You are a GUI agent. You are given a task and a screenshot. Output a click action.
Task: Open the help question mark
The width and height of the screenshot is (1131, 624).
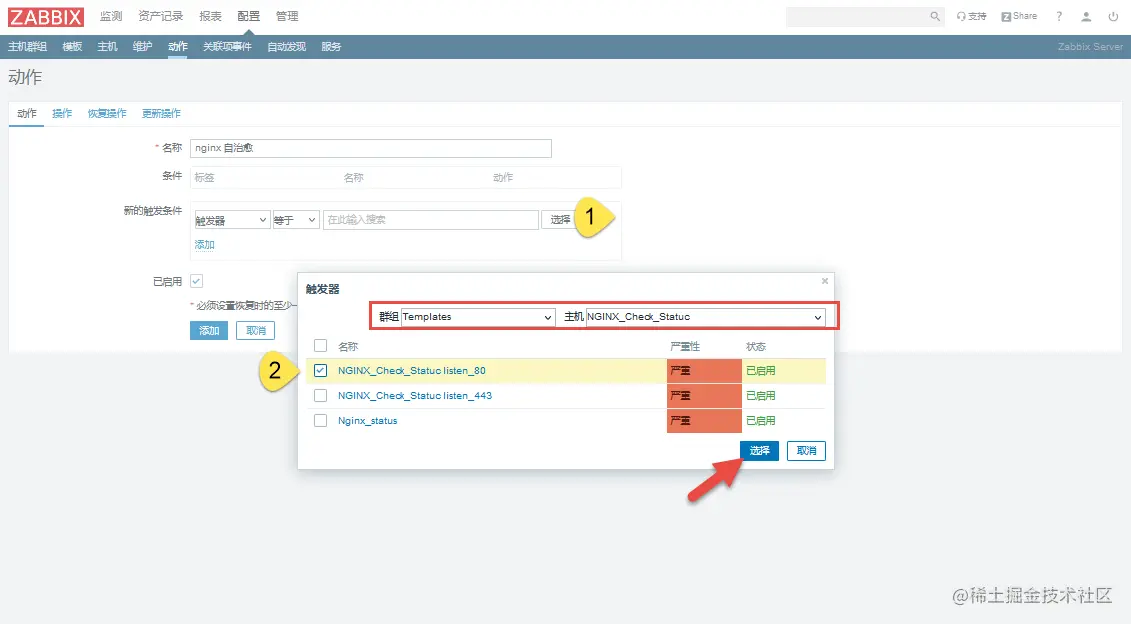click(x=1059, y=16)
